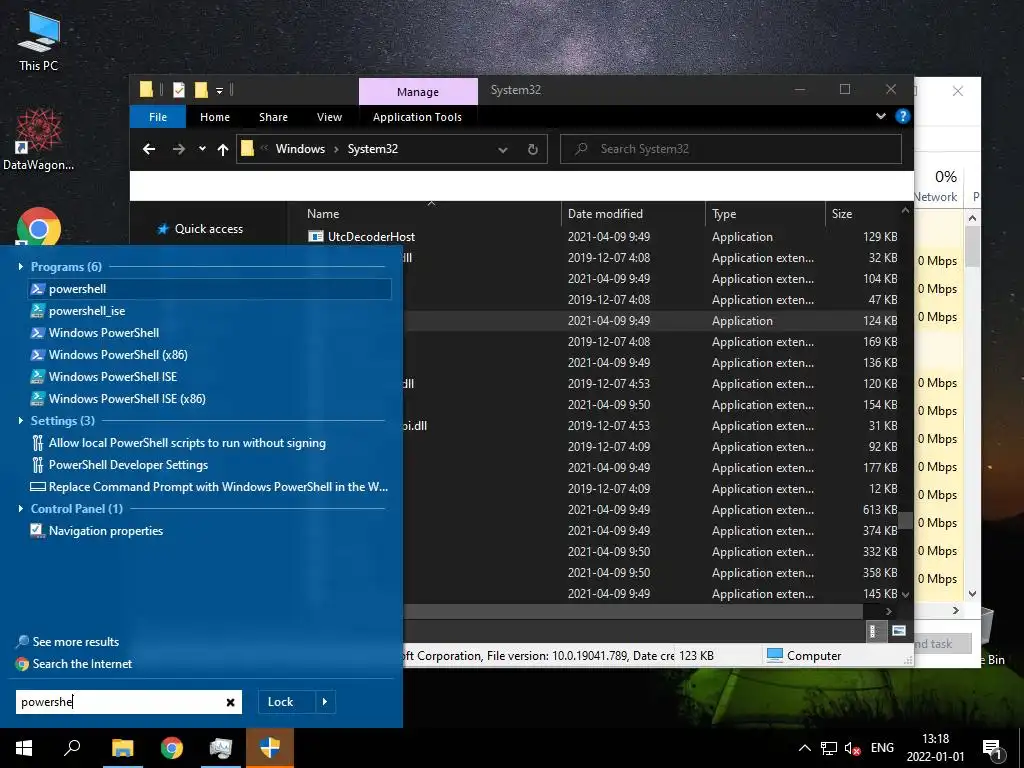
Task: Open Customize Quick Access Toolbar dropdown
Action: (219, 91)
